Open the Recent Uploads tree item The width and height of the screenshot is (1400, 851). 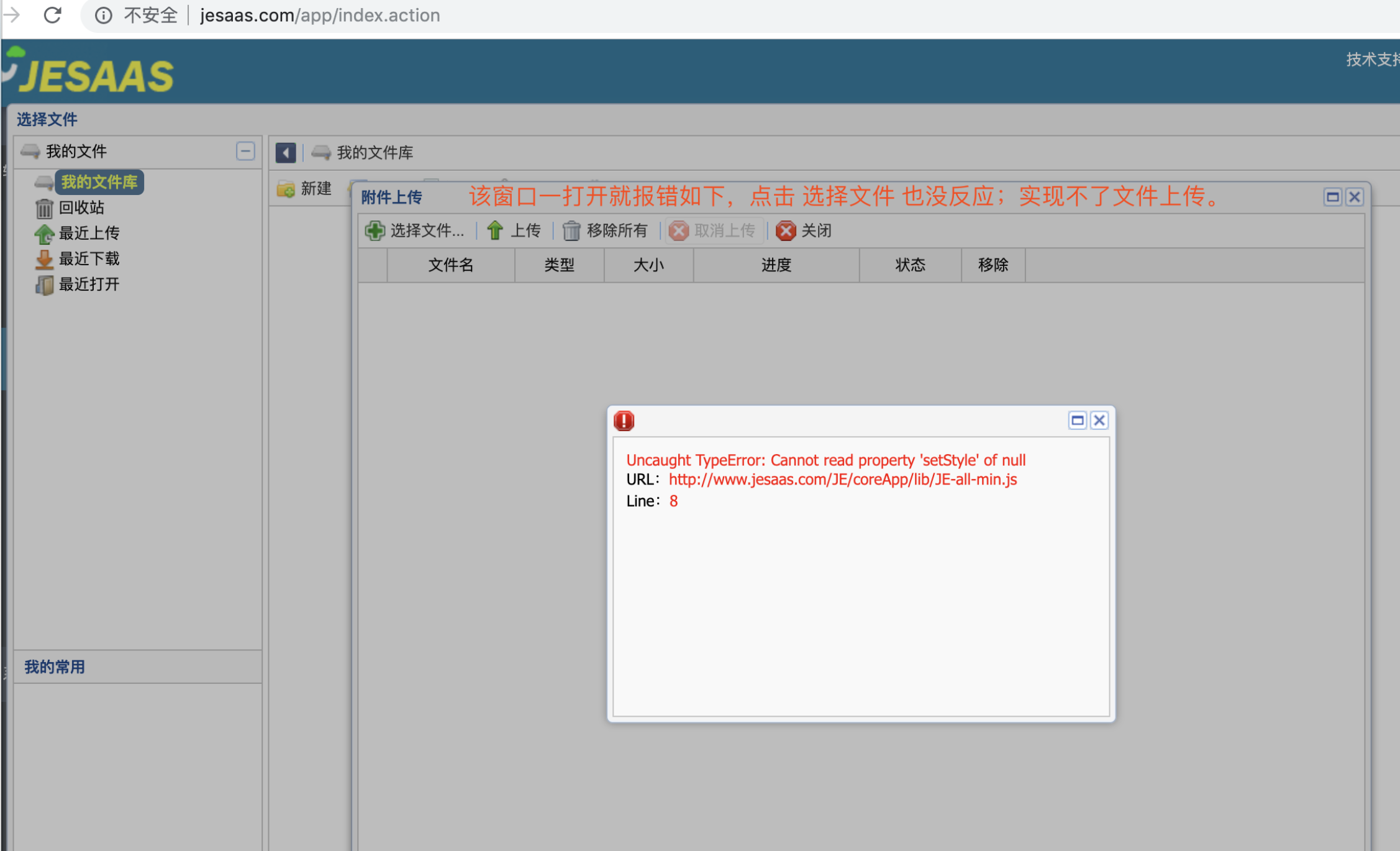pyautogui.click(x=88, y=233)
